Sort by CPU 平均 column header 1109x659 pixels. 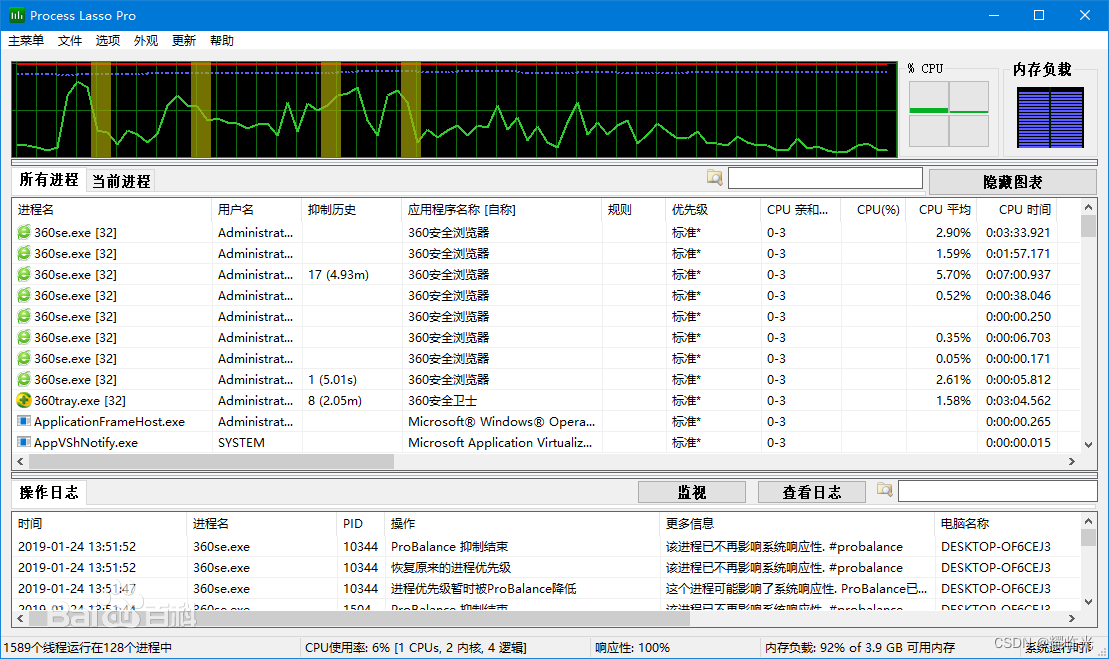coord(941,209)
